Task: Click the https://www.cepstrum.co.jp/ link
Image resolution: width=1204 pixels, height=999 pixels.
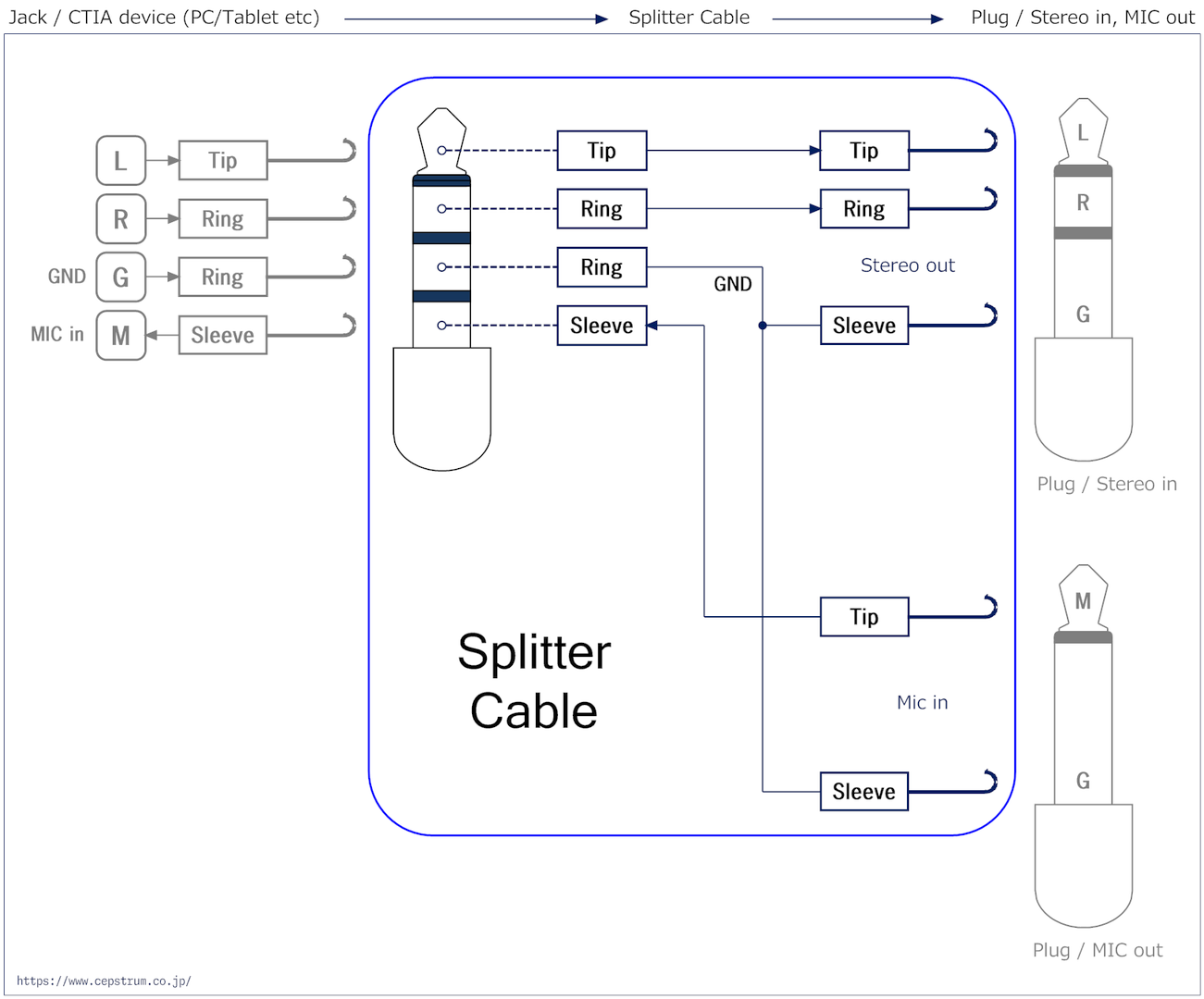Action: tap(104, 981)
